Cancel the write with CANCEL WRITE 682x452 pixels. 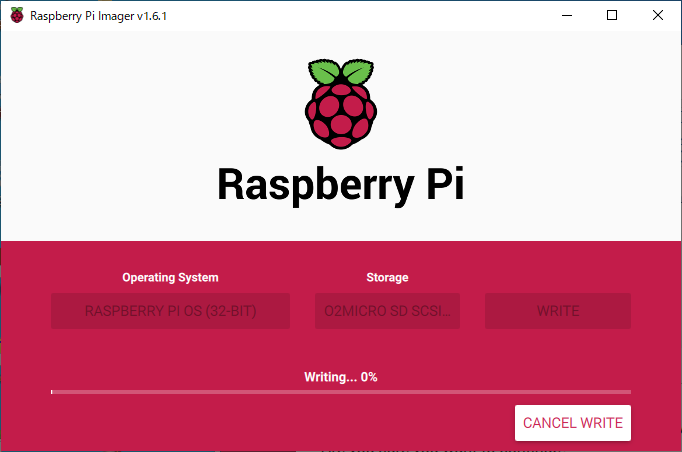[x=573, y=423]
